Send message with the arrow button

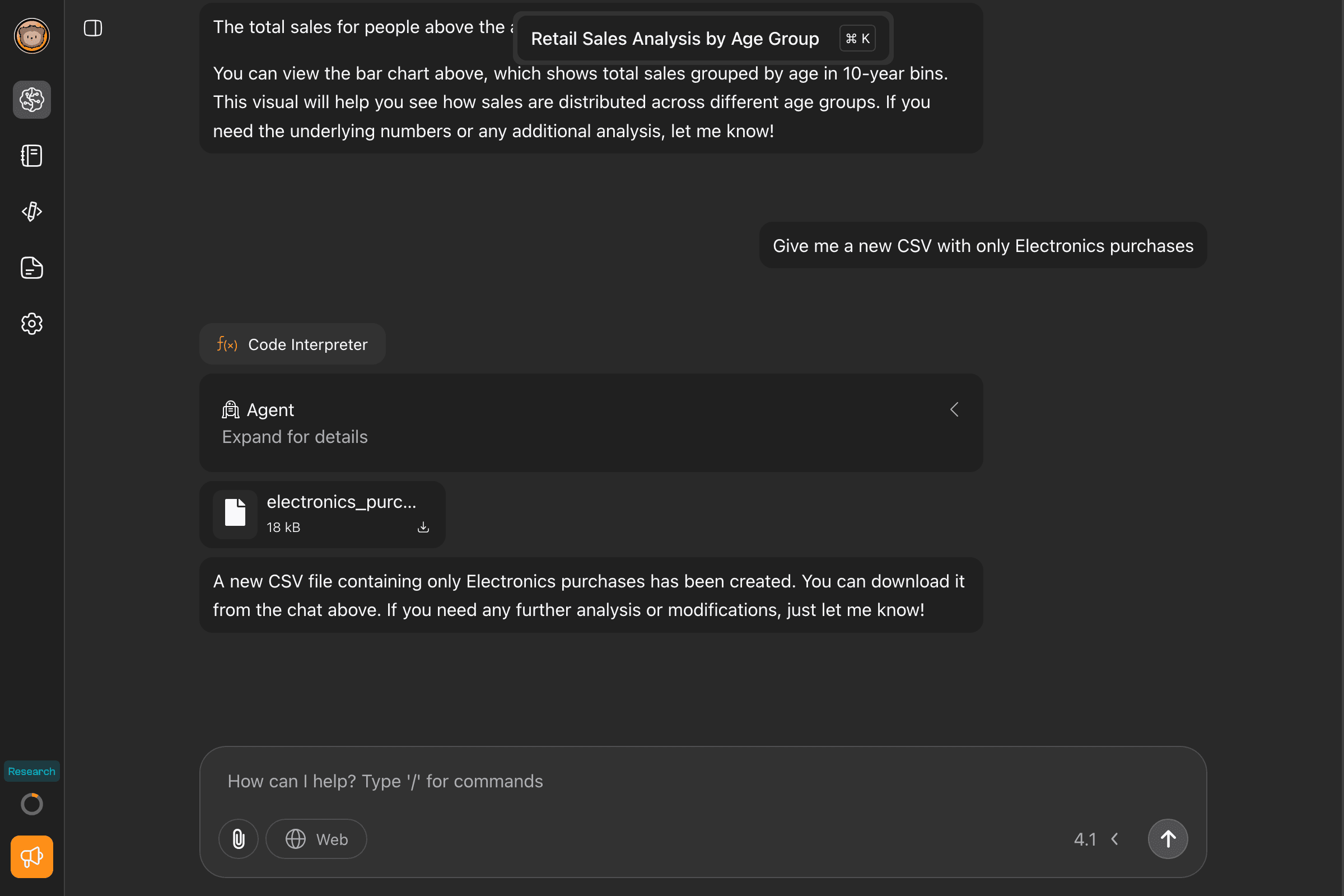pyautogui.click(x=1168, y=839)
